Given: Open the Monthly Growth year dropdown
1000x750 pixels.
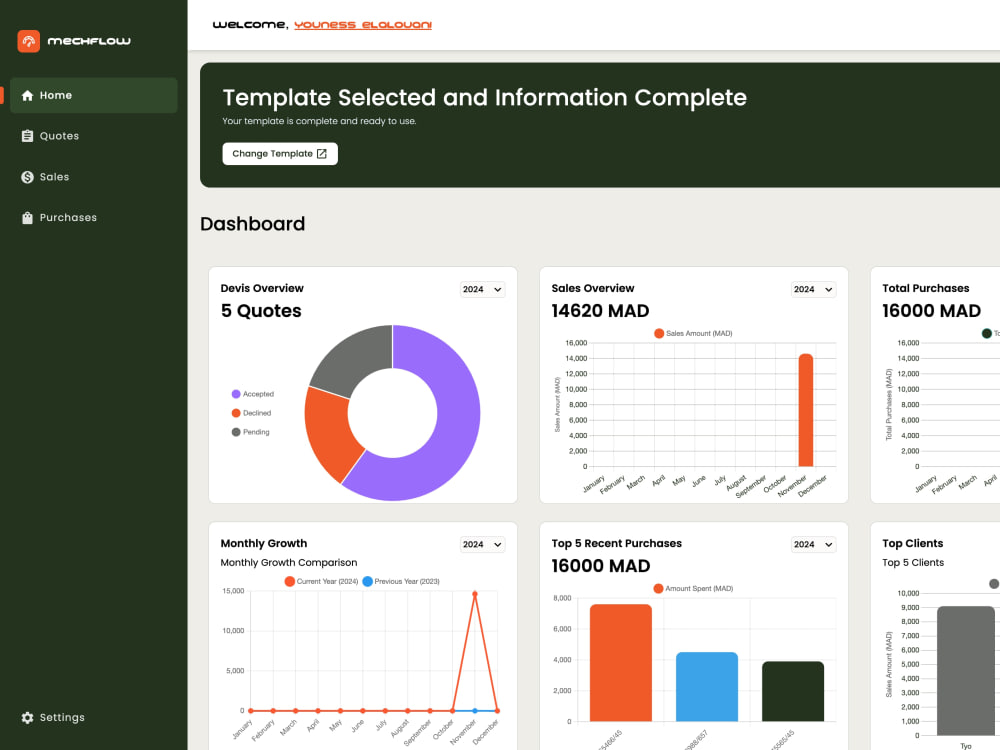Looking at the screenshot, I should [x=482, y=545].
